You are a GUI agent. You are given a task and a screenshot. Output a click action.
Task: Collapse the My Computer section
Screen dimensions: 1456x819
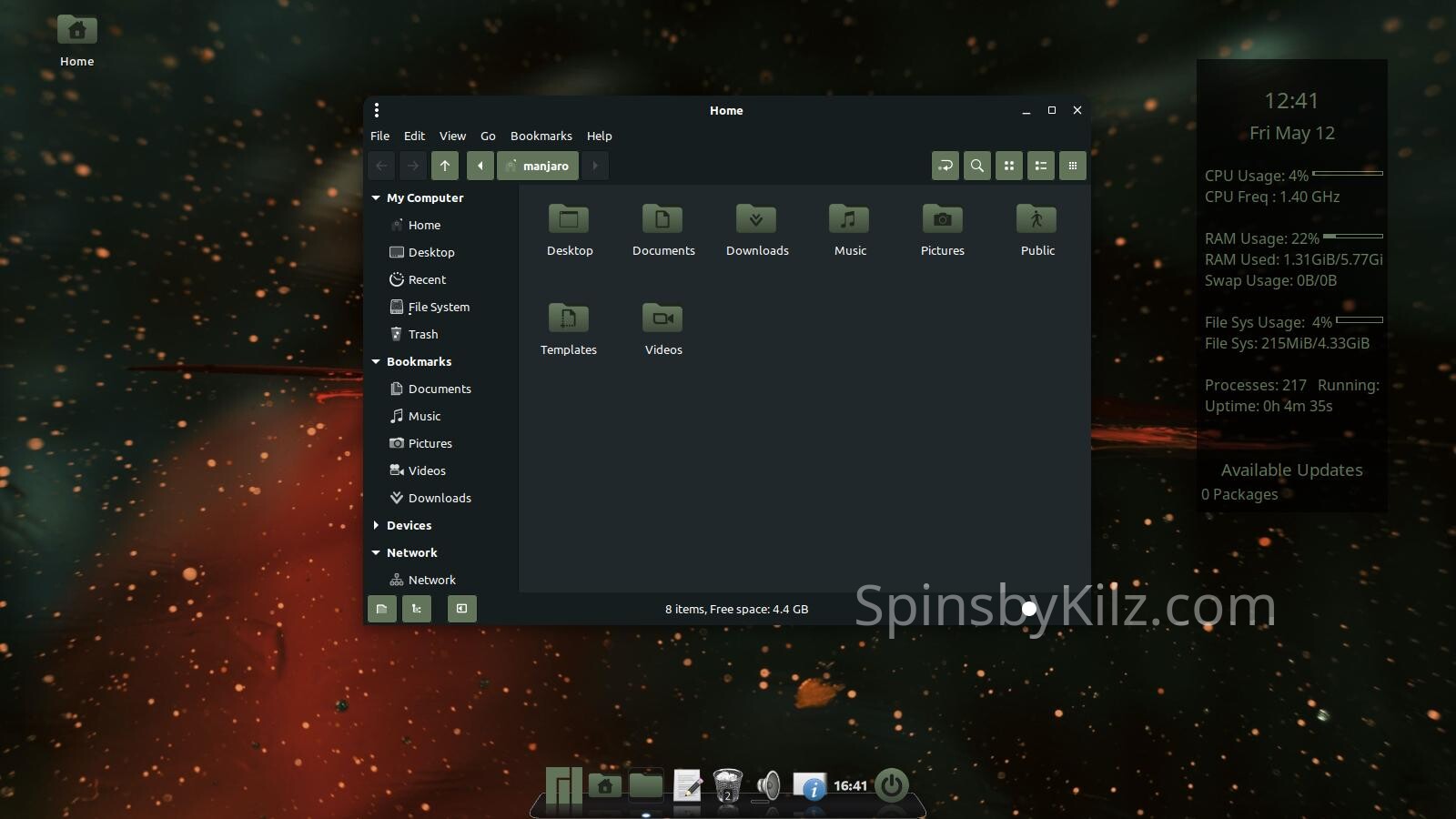(x=376, y=197)
